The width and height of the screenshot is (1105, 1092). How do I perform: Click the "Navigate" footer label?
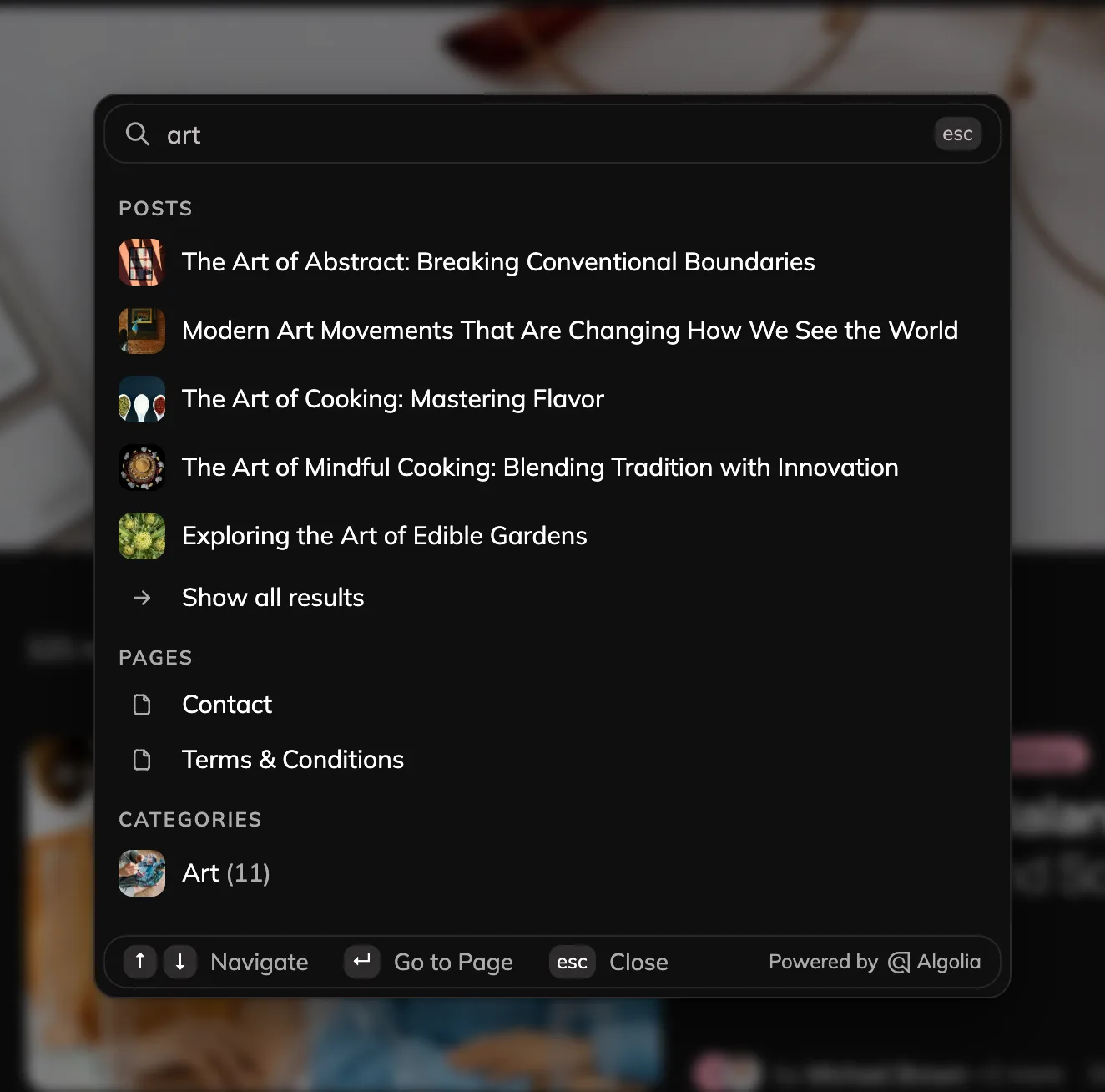click(x=260, y=963)
